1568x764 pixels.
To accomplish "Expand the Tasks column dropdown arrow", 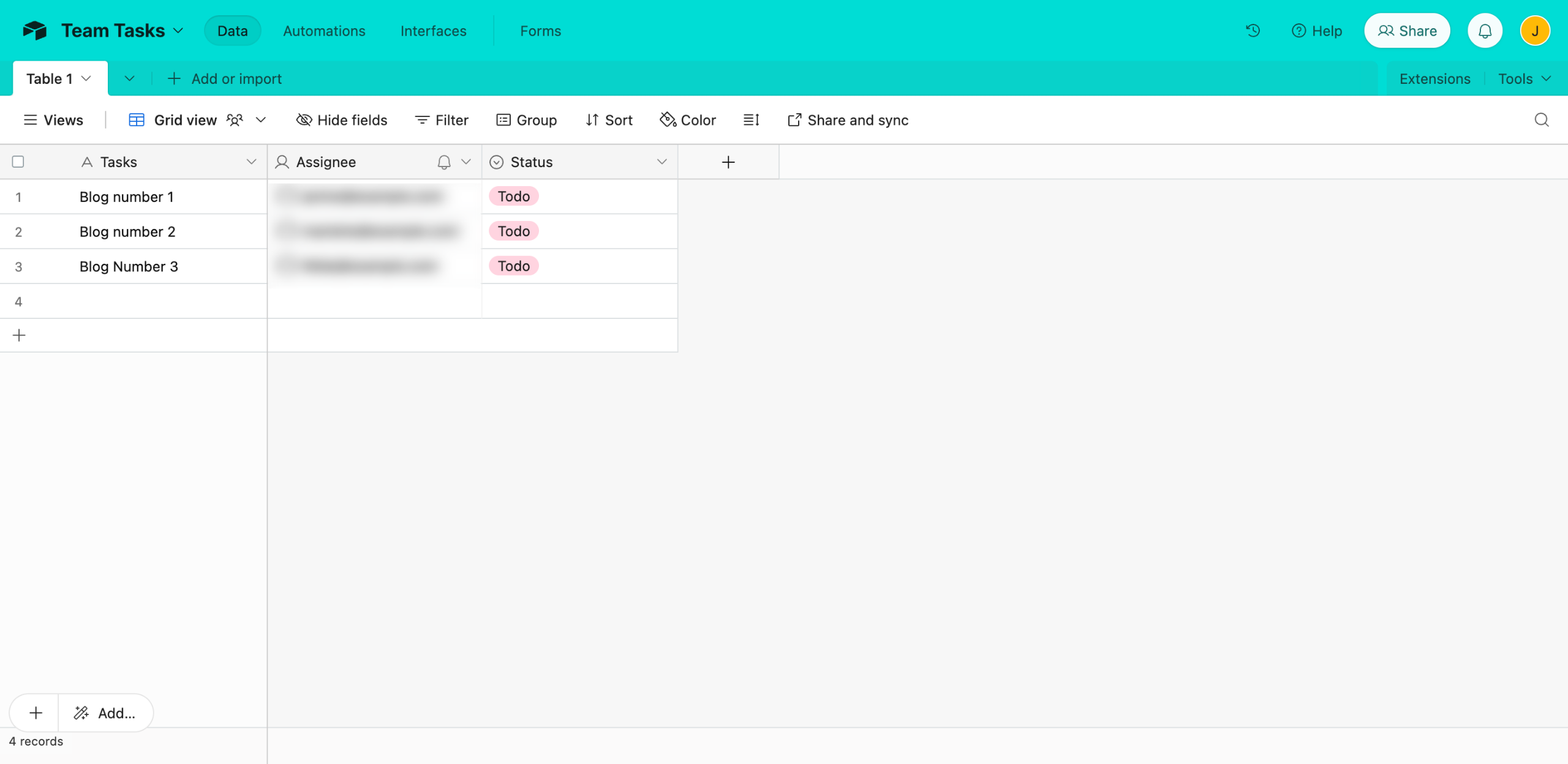I will (251, 162).
